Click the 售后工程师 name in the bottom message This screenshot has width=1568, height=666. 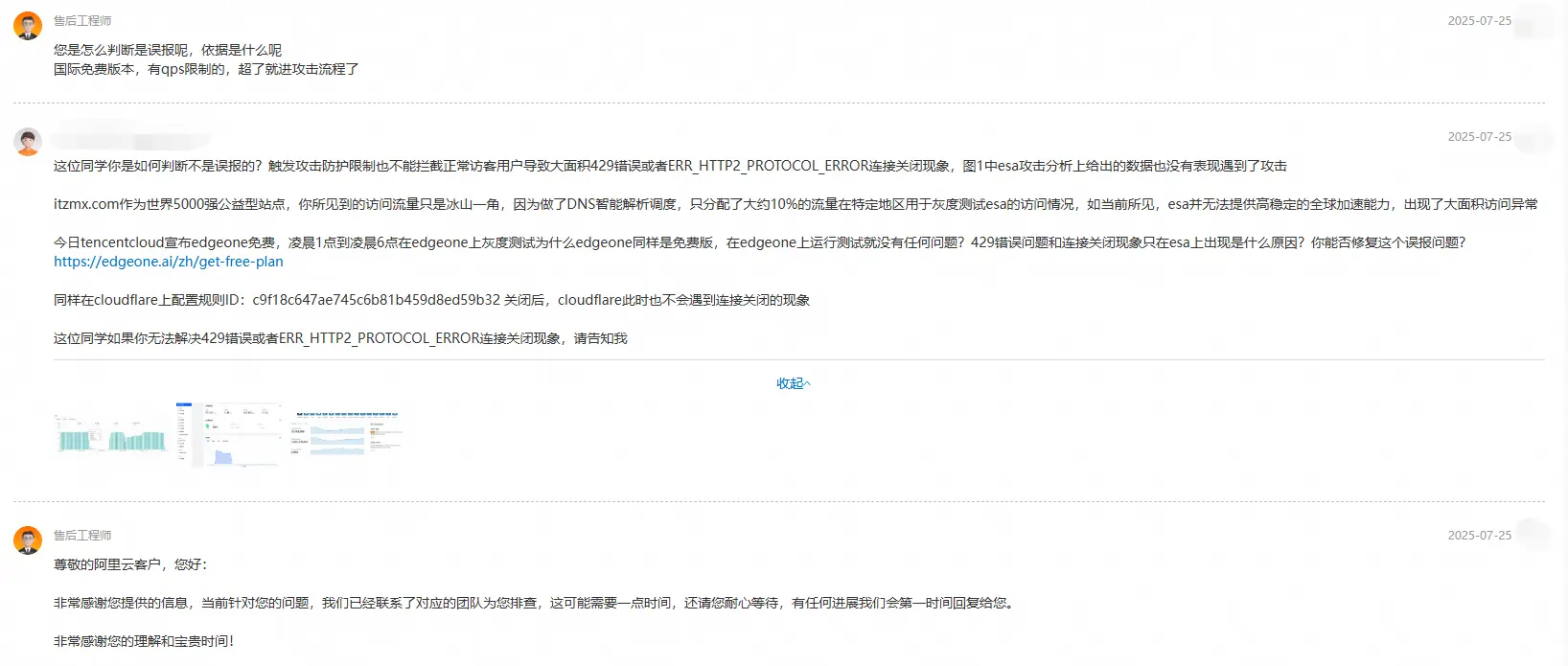(x=82, y=536)
